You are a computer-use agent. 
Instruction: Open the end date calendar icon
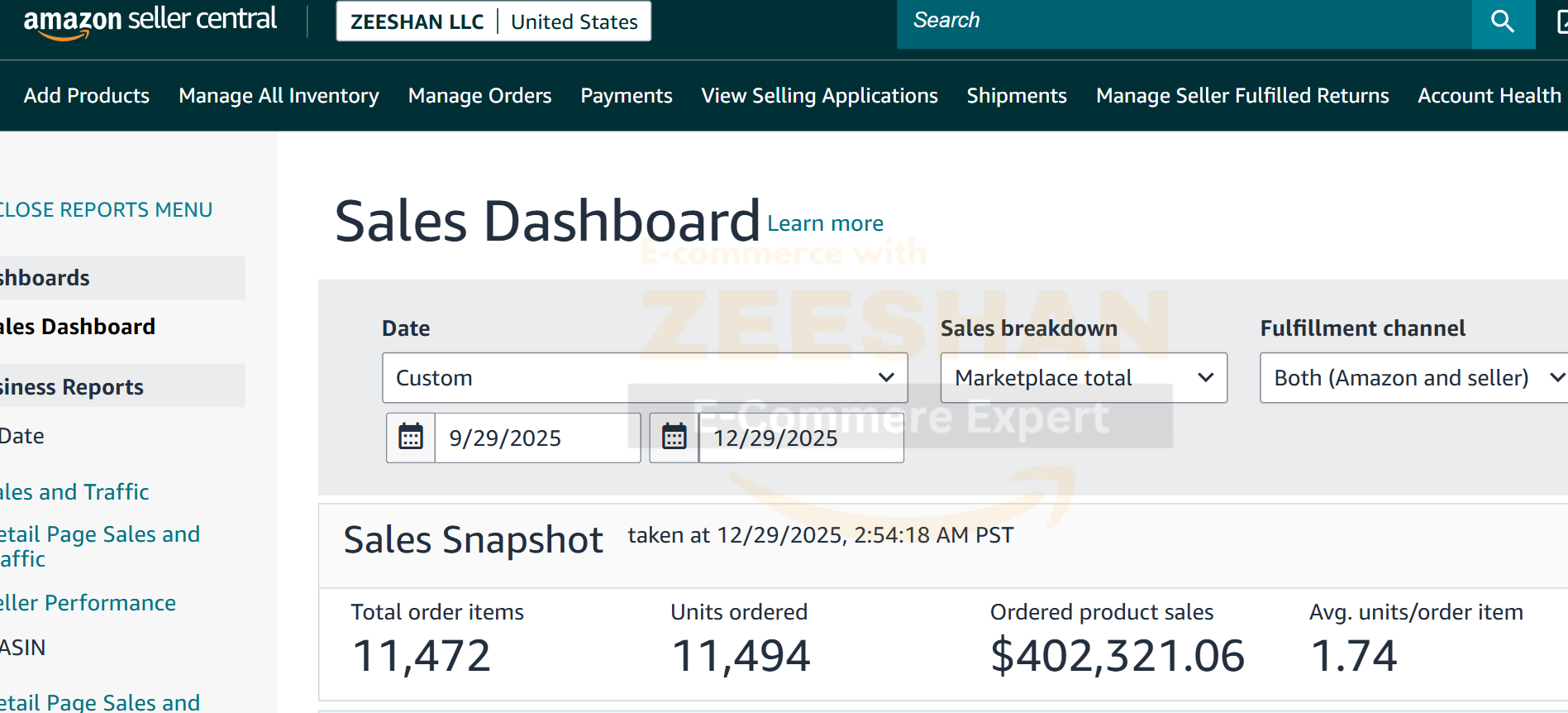[674, 437]
